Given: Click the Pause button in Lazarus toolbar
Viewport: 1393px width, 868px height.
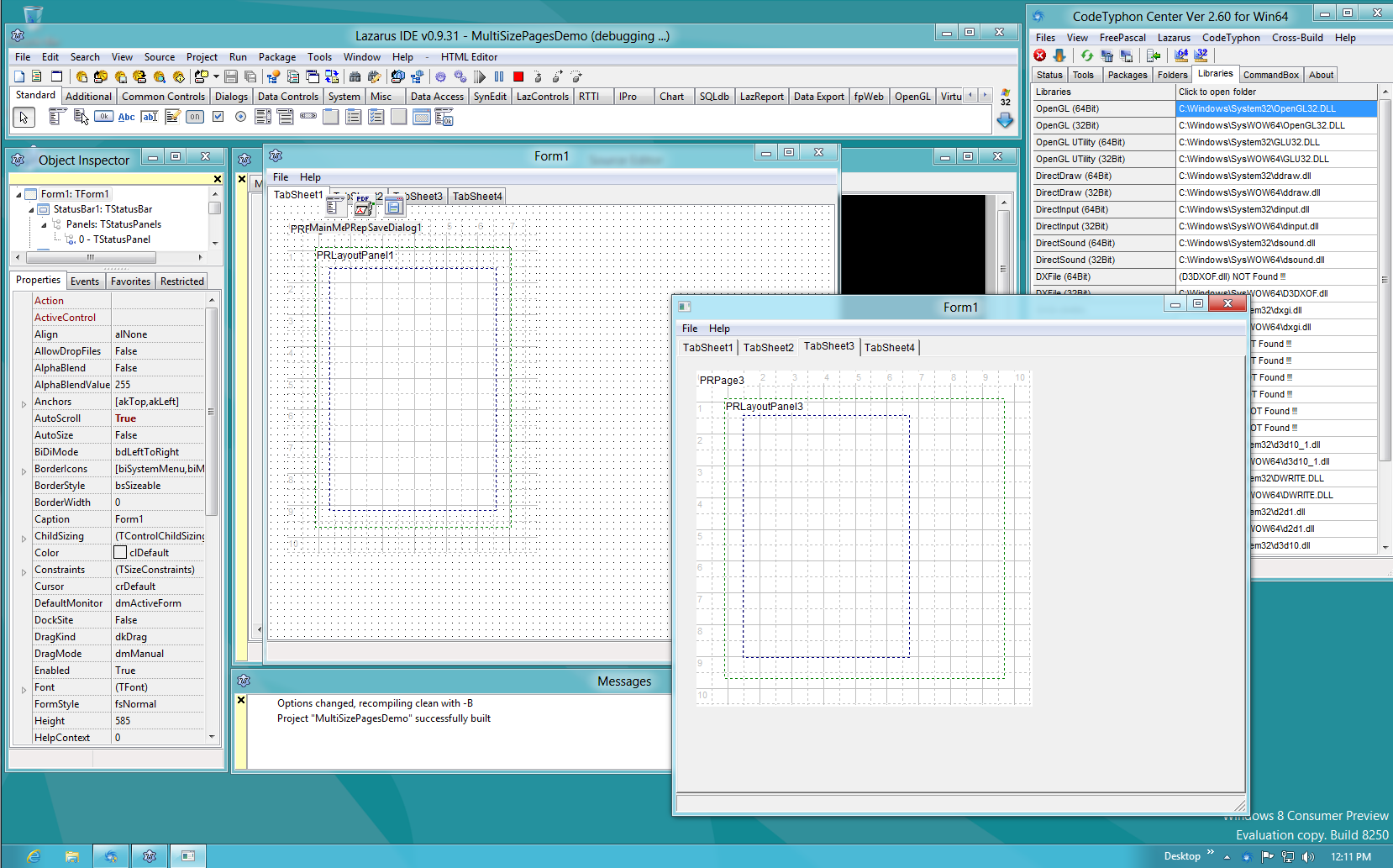Looking at the screenshot, I should [499, 76].
